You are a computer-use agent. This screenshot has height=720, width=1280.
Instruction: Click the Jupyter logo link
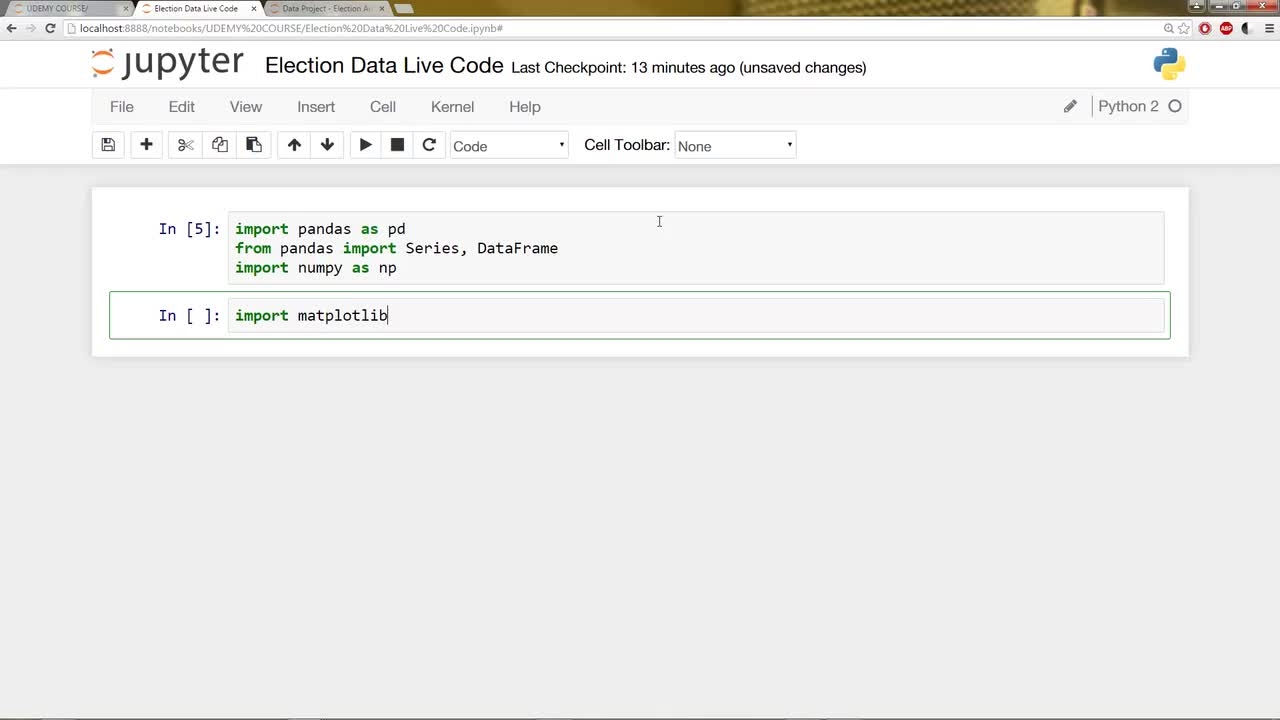[167, 63]
